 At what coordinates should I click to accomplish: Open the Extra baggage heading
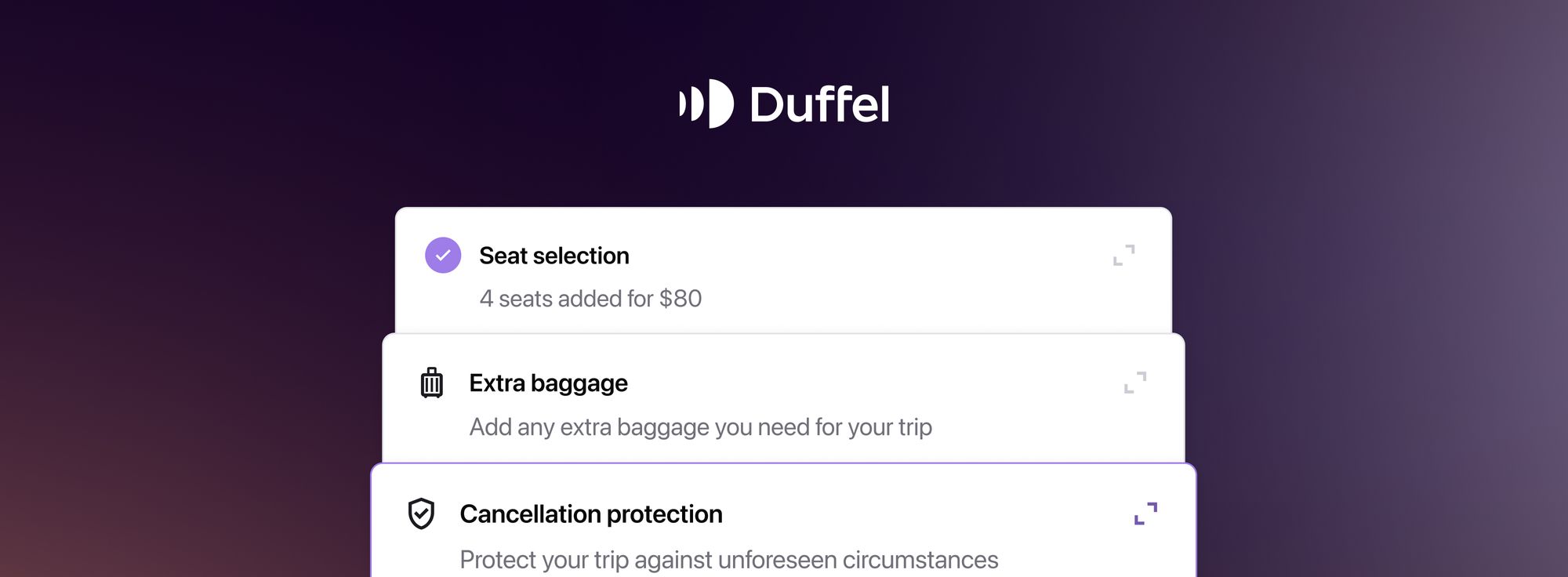click(548, 383)
